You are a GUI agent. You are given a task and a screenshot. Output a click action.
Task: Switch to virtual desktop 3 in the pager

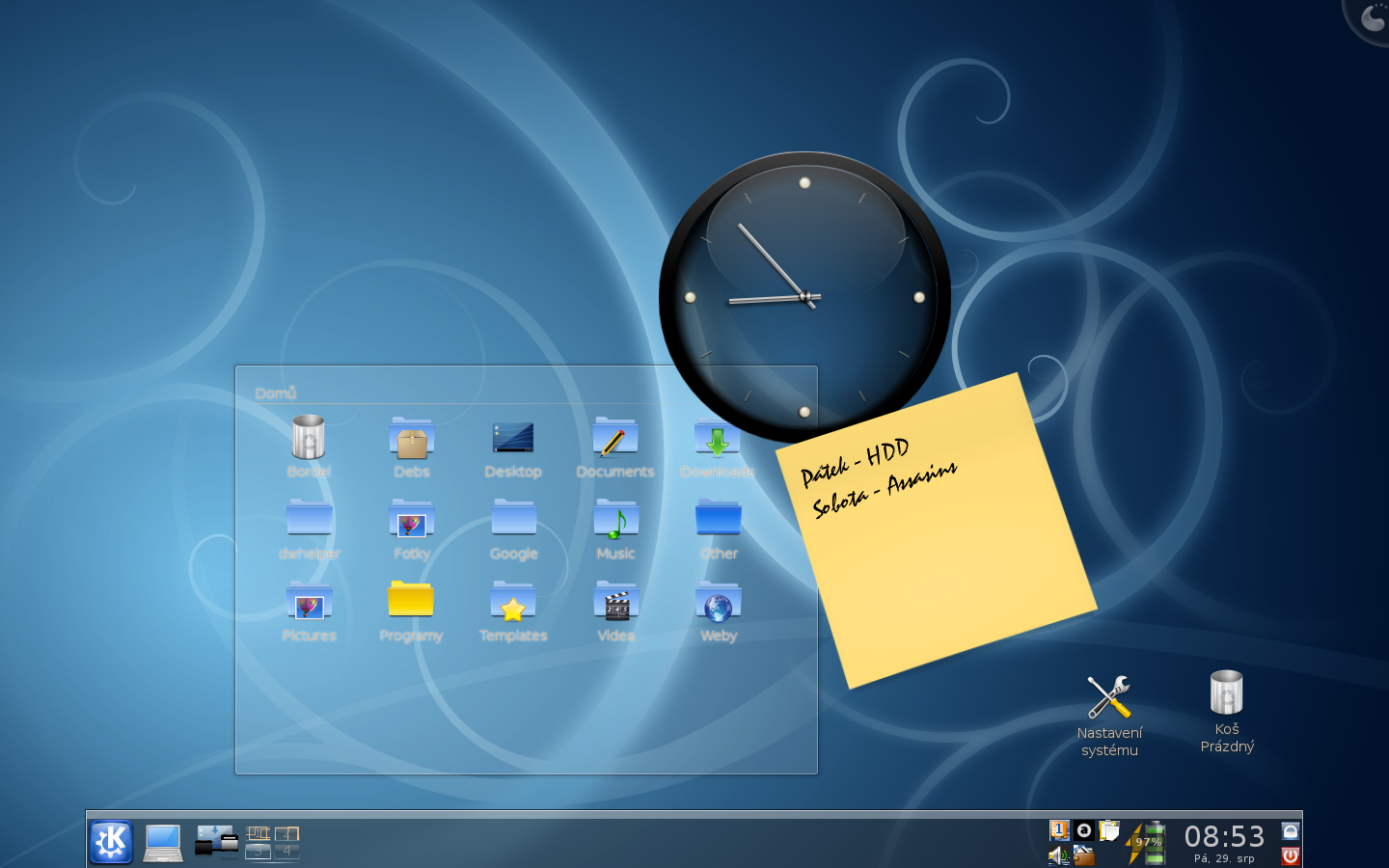(259, 852)
